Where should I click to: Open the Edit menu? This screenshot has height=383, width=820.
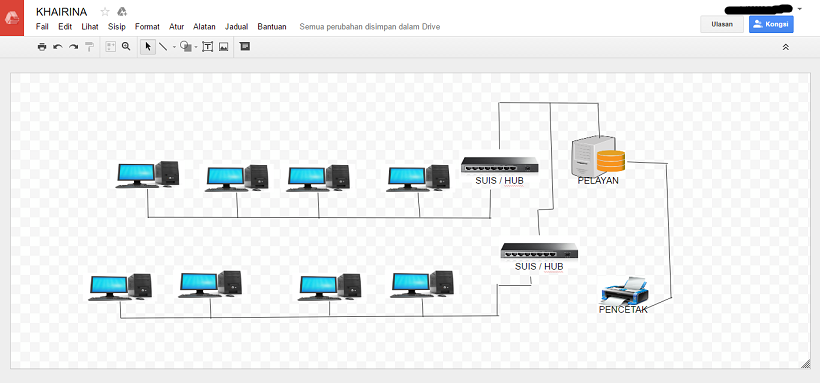(65, 26)
